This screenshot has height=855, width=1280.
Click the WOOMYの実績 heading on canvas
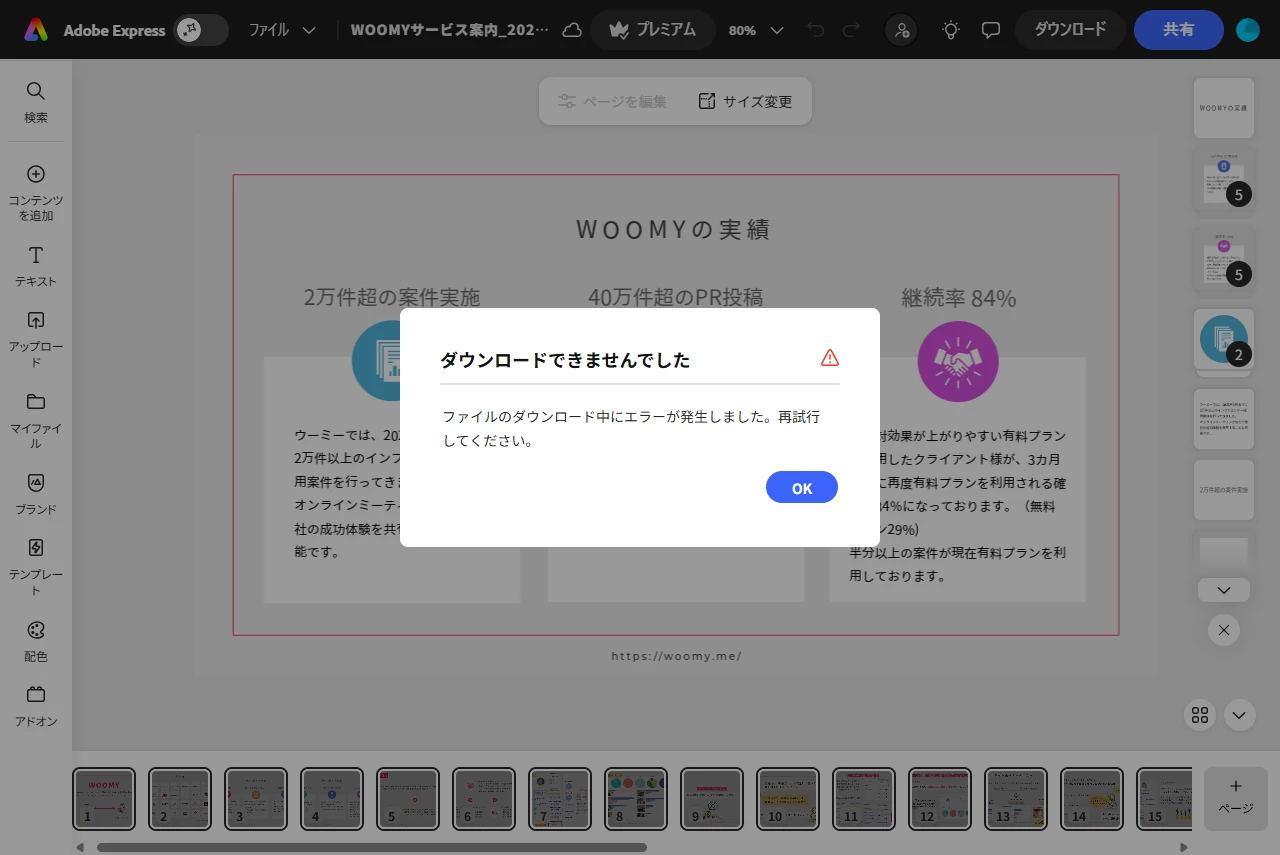(673, 230)
